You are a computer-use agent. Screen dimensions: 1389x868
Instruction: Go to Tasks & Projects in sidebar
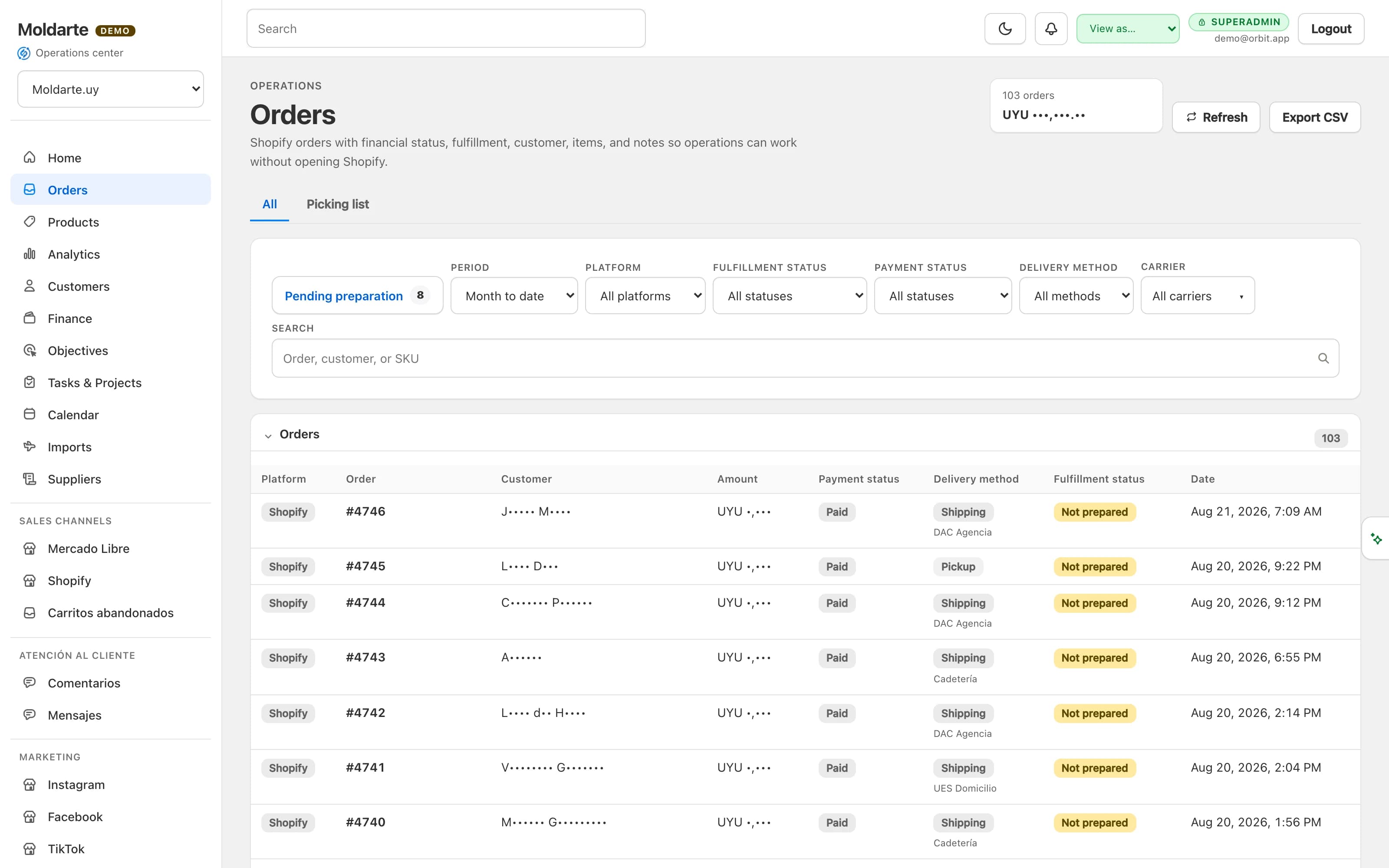tap(111, 382)
